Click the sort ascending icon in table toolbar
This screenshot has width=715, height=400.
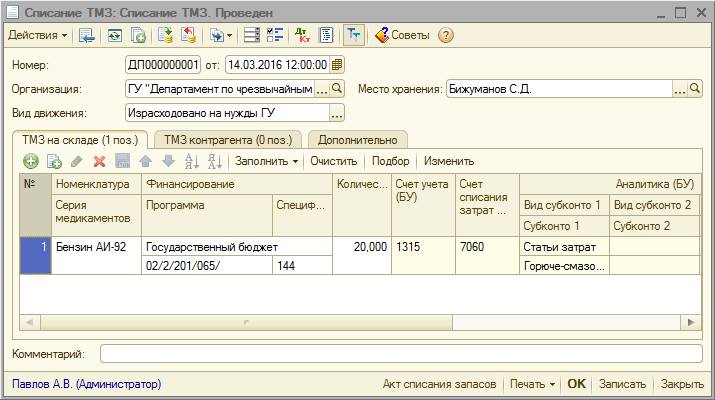192,161
